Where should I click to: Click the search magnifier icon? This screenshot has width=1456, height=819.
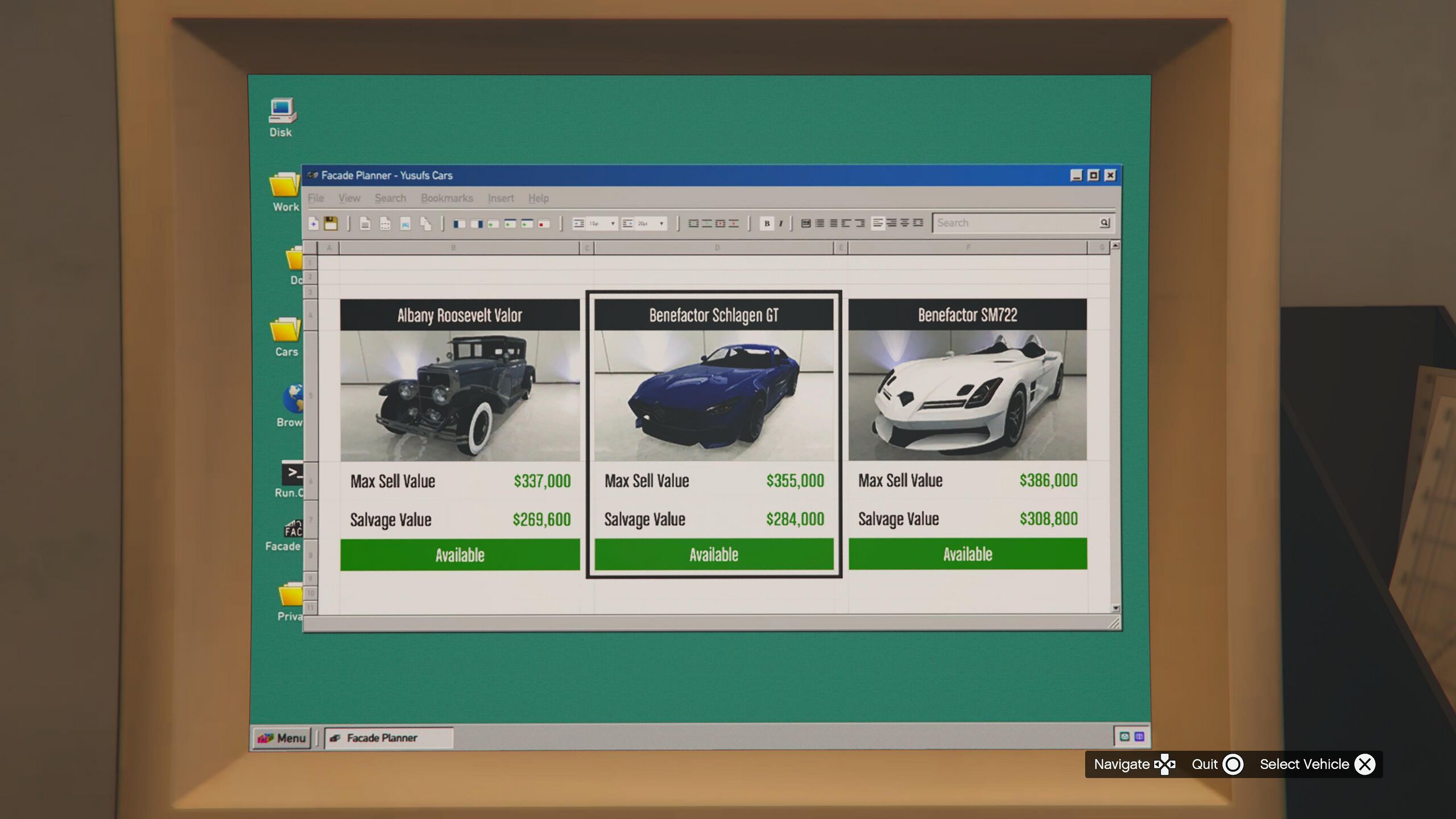click(1104, 223)
